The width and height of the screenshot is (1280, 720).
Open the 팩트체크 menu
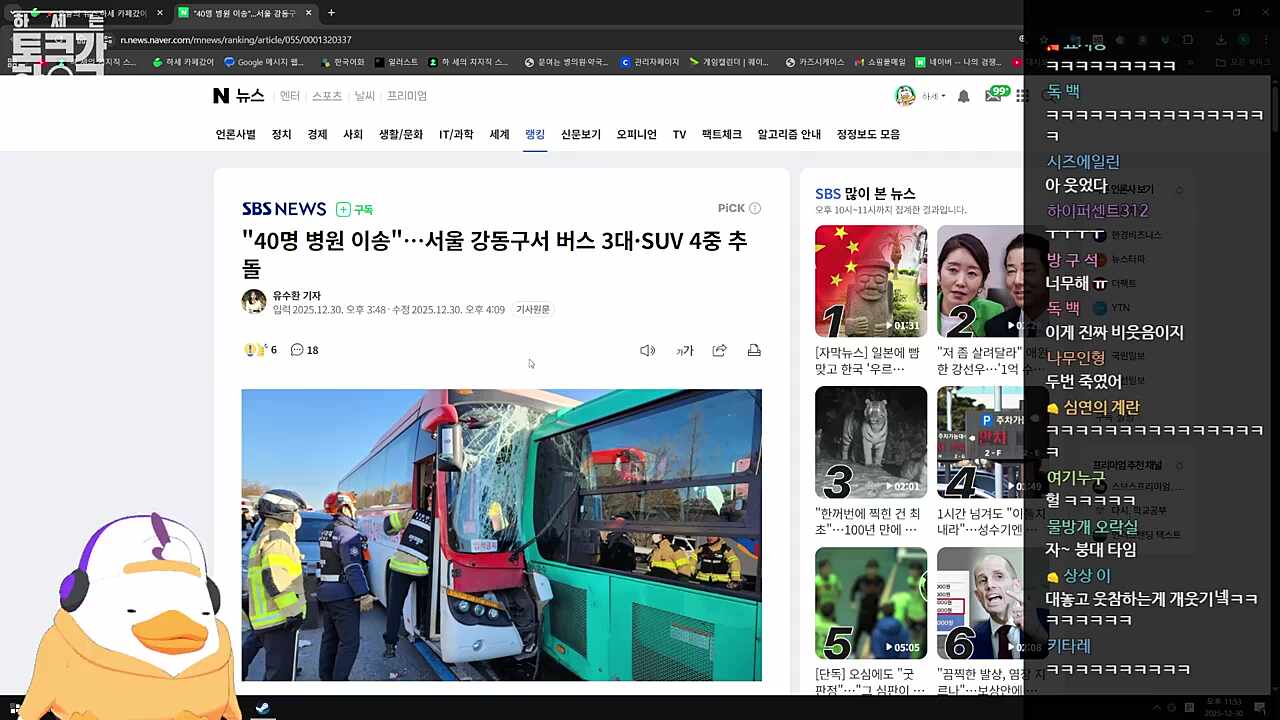722,134
